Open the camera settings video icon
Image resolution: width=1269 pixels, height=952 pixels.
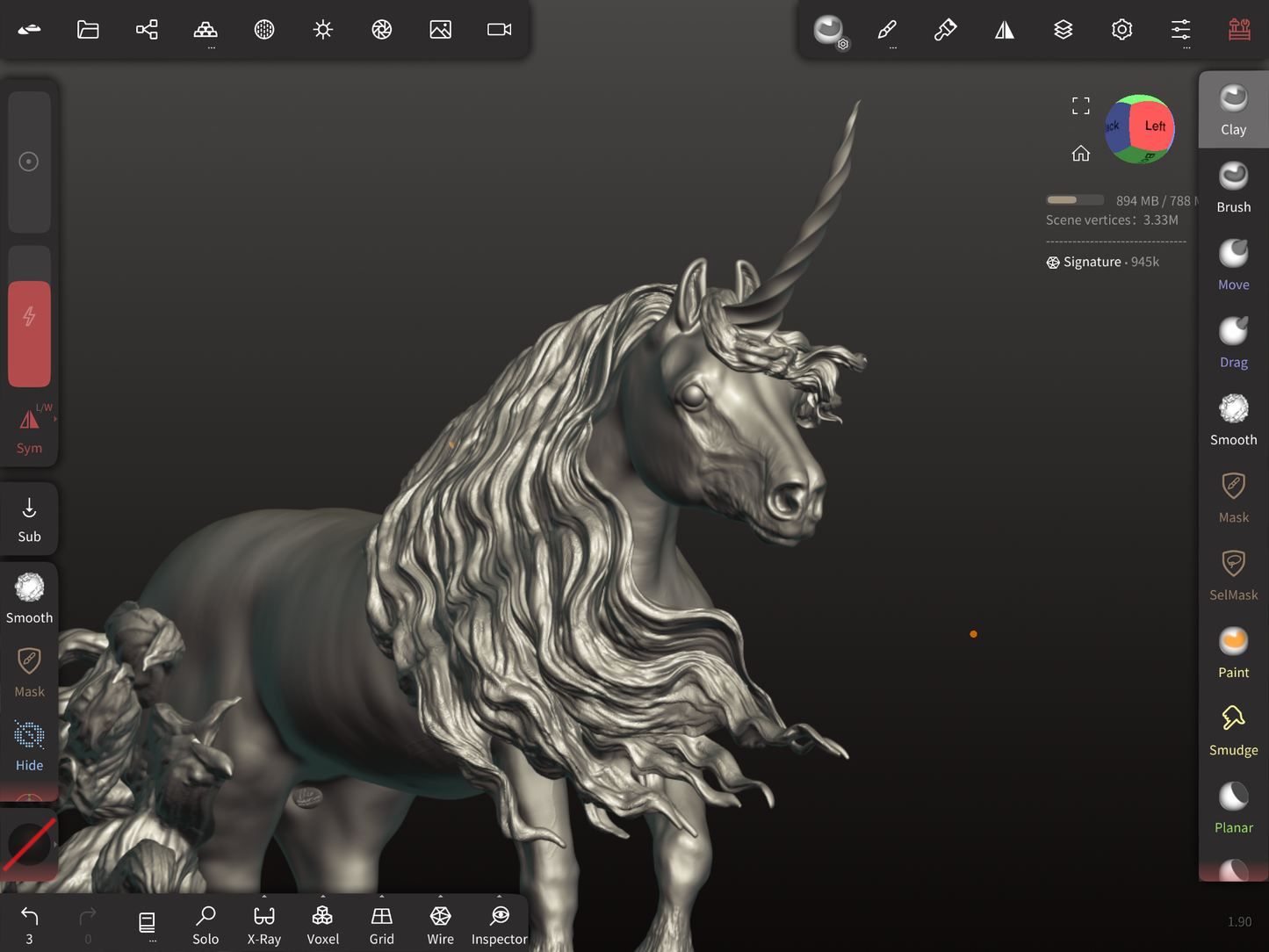(499, 30)
